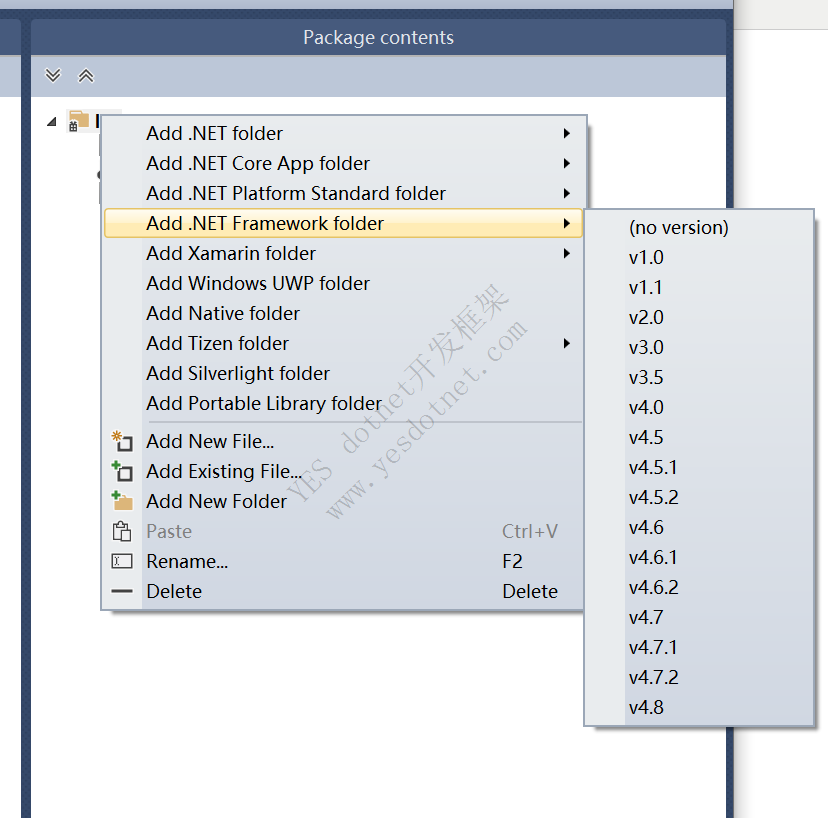Screen dimensions: 828x818
Task: Select Add .NET Framework folder entry
Action: pos(343,223)
